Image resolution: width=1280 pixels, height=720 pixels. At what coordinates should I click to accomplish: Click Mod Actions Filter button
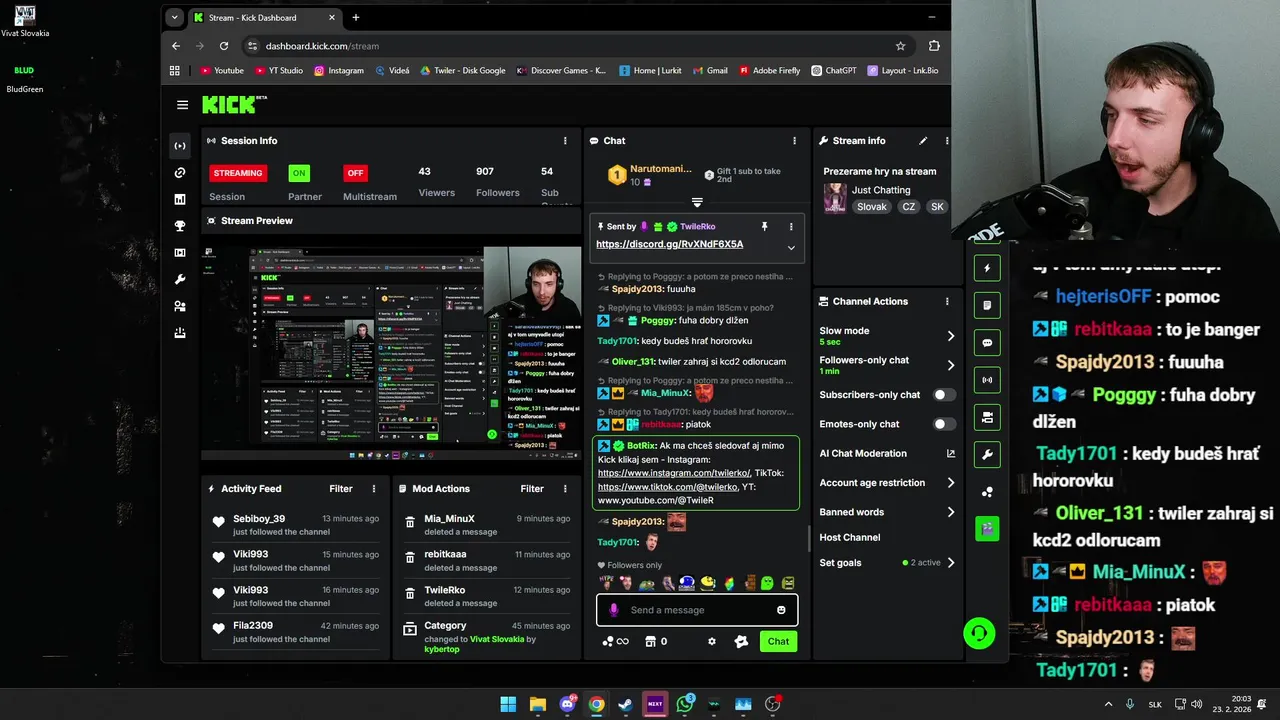click(532, 489)
